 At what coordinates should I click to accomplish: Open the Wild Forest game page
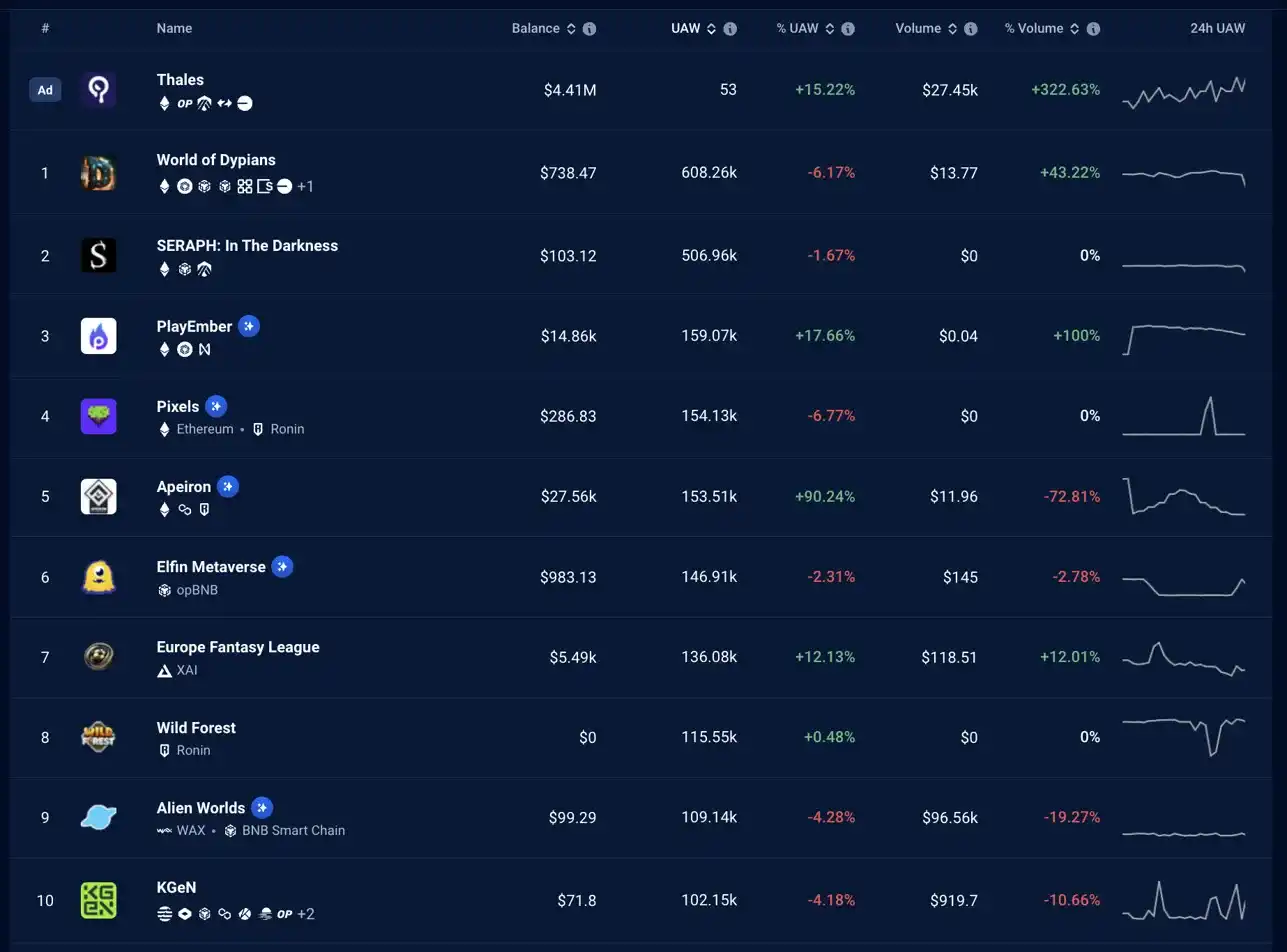pyautogui.click(x=196, y=727)
